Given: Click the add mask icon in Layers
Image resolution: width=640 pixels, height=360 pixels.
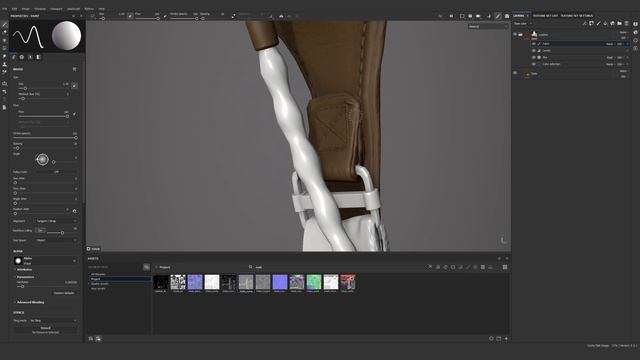Looking at the screenshot, I should 591,24.
